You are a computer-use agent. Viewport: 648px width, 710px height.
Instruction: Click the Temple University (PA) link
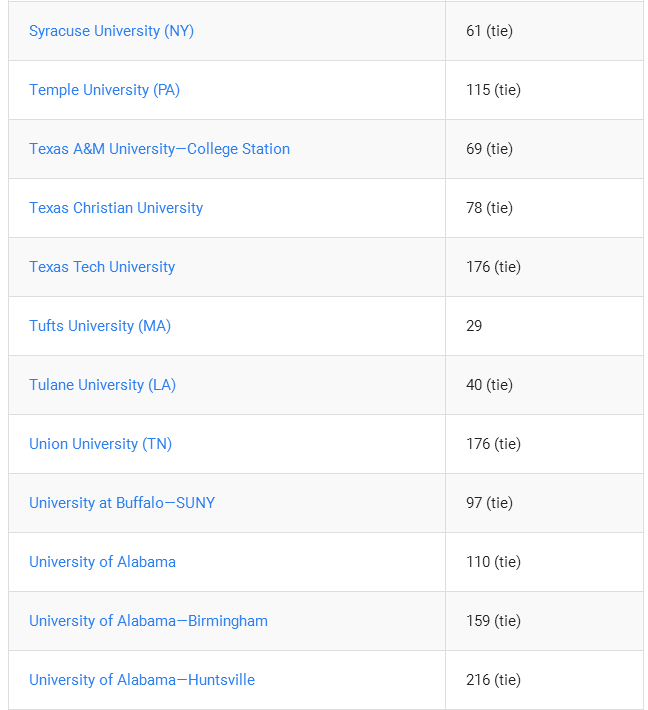[105, 90]
